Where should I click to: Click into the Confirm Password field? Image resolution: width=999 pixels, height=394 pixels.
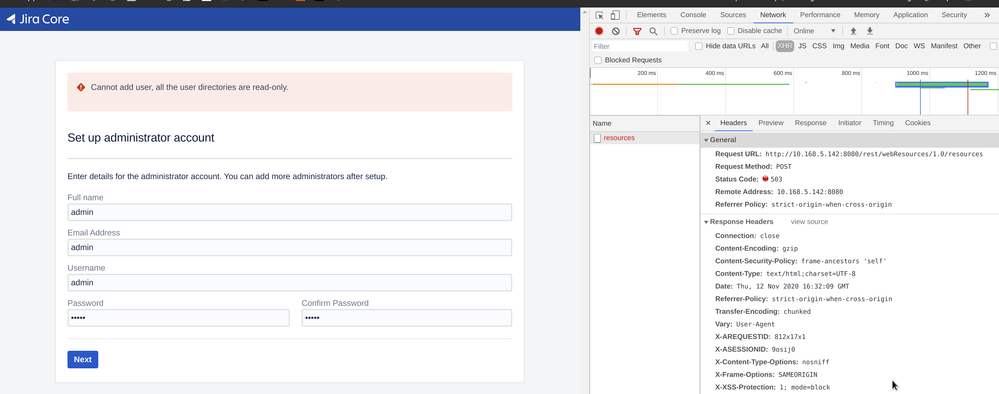(406, 317)
